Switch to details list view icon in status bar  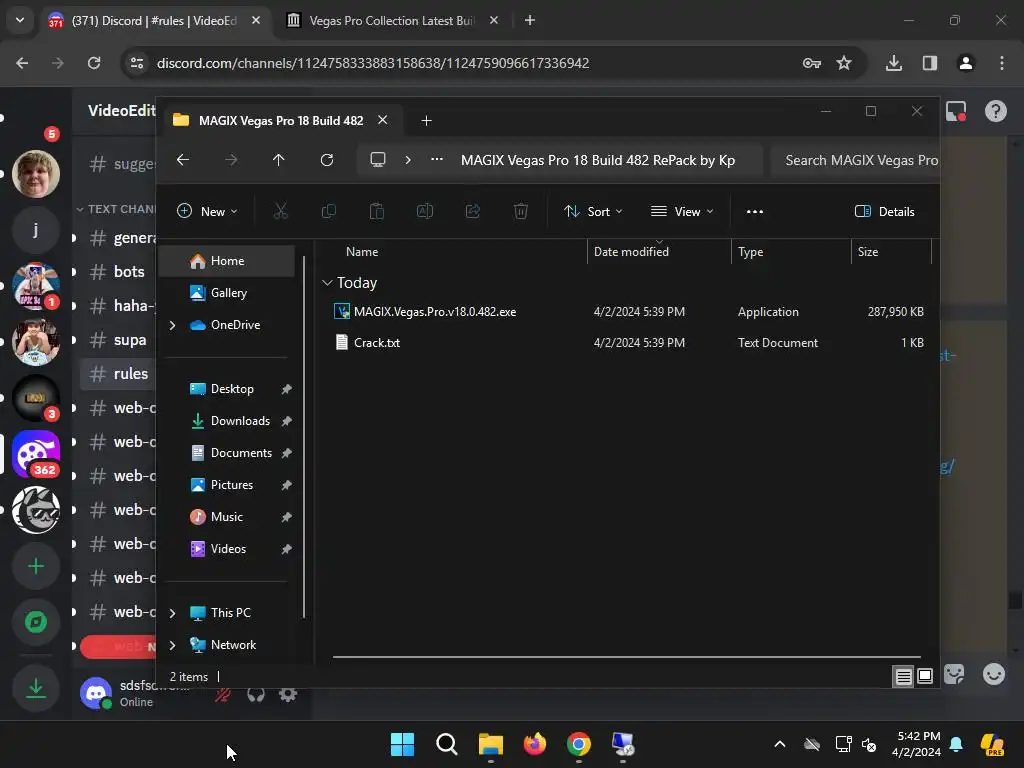[903, 677]
